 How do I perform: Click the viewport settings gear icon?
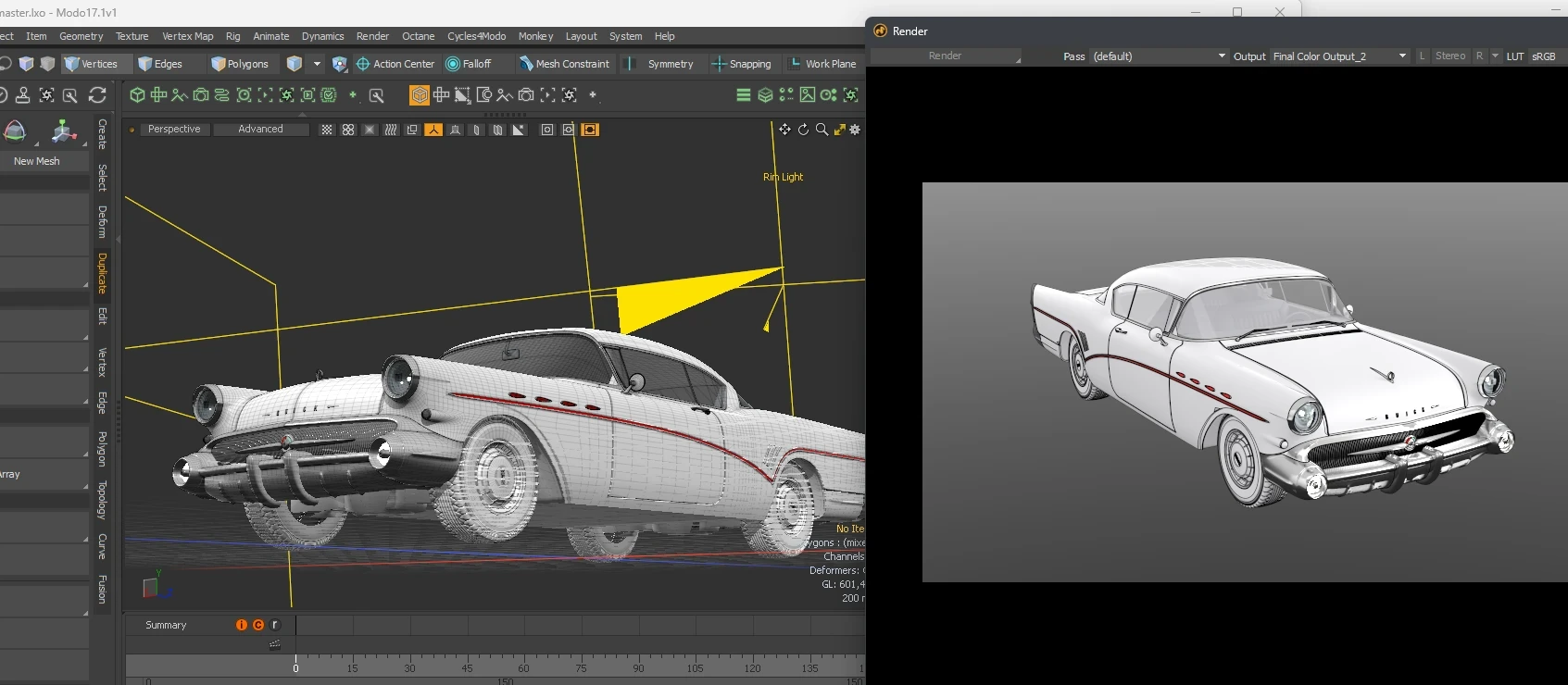pos(855,130)
